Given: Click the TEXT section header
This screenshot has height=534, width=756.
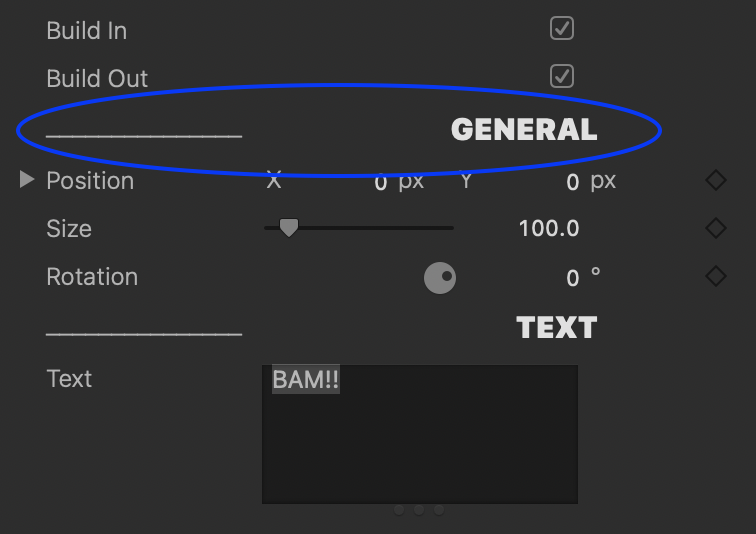Looking at the screenshot, I should [x=557, y=328].
